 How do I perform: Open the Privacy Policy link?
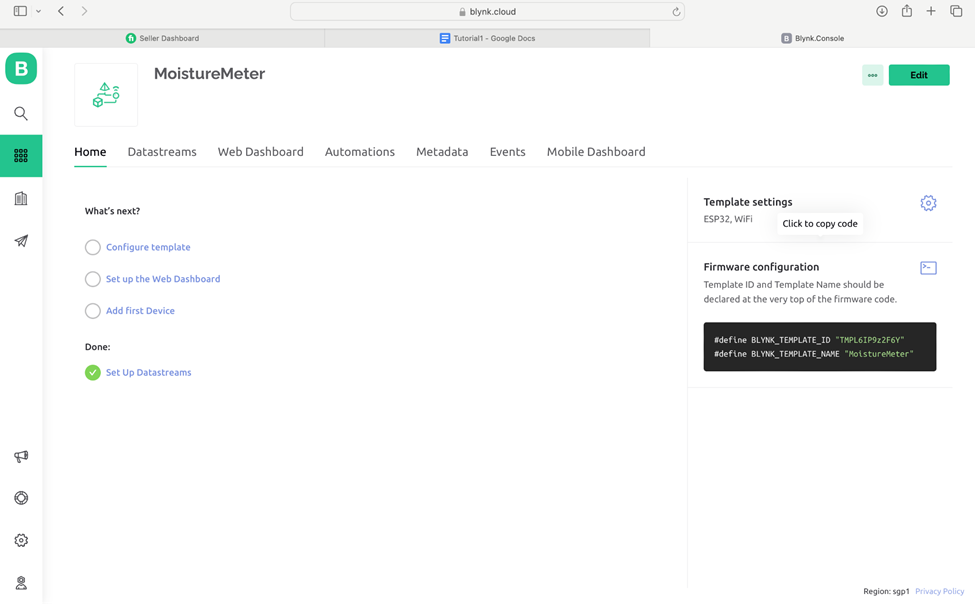coord(940,591)
